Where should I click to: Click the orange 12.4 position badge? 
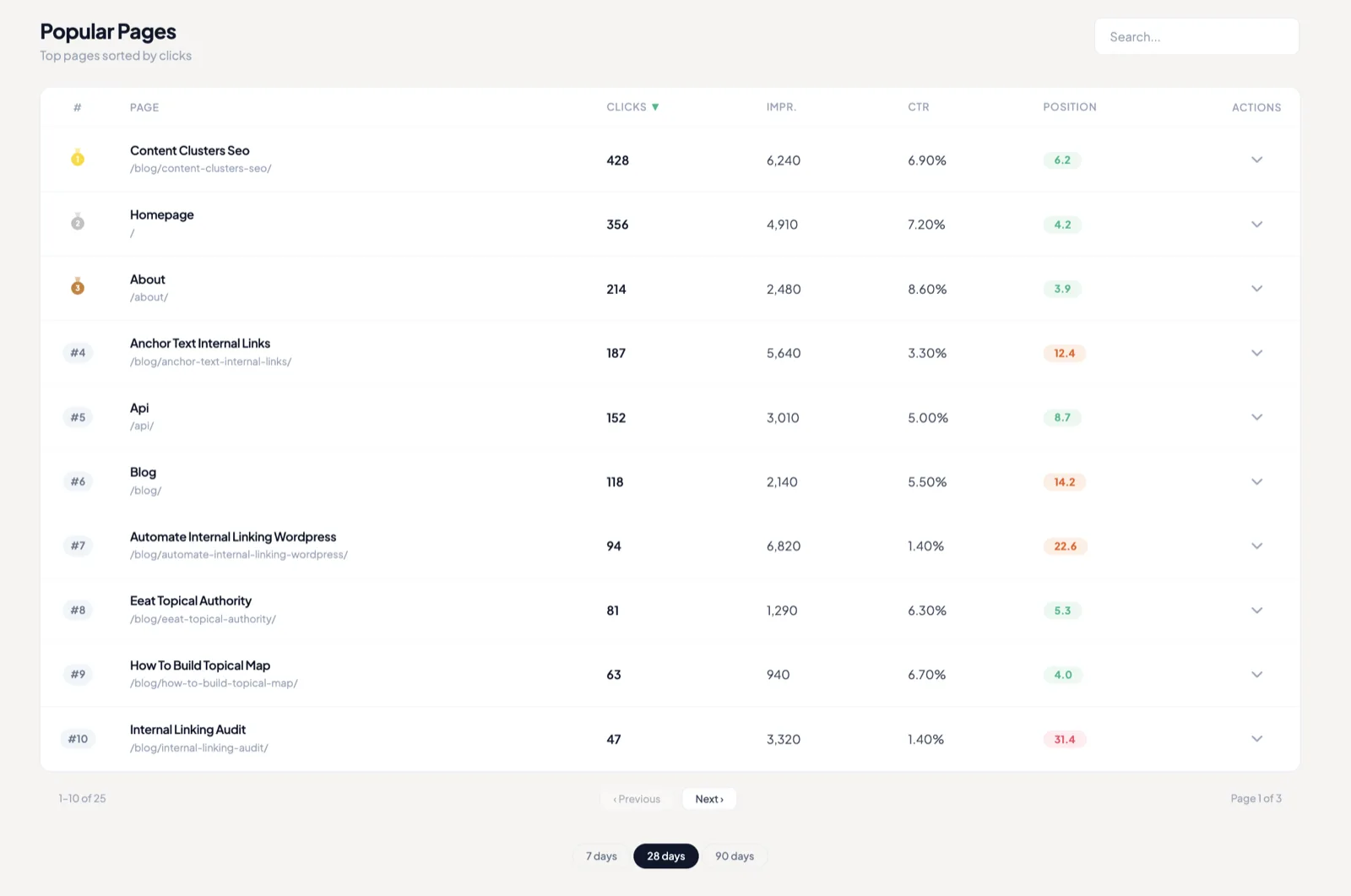pos(1065,353)
